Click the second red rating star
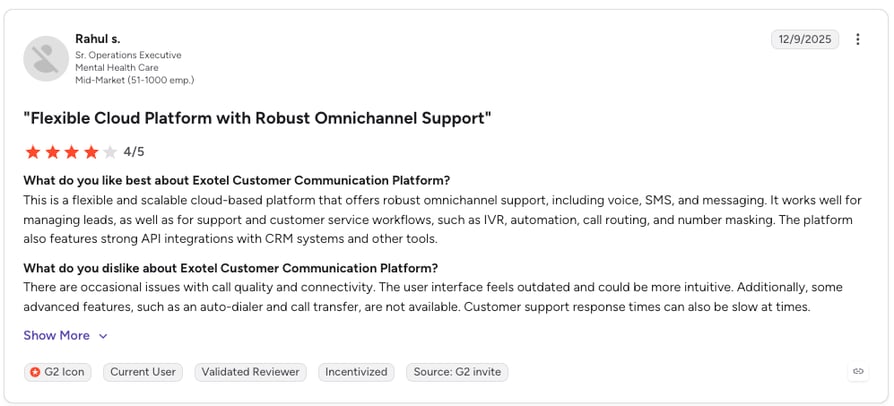 [52, 152]
